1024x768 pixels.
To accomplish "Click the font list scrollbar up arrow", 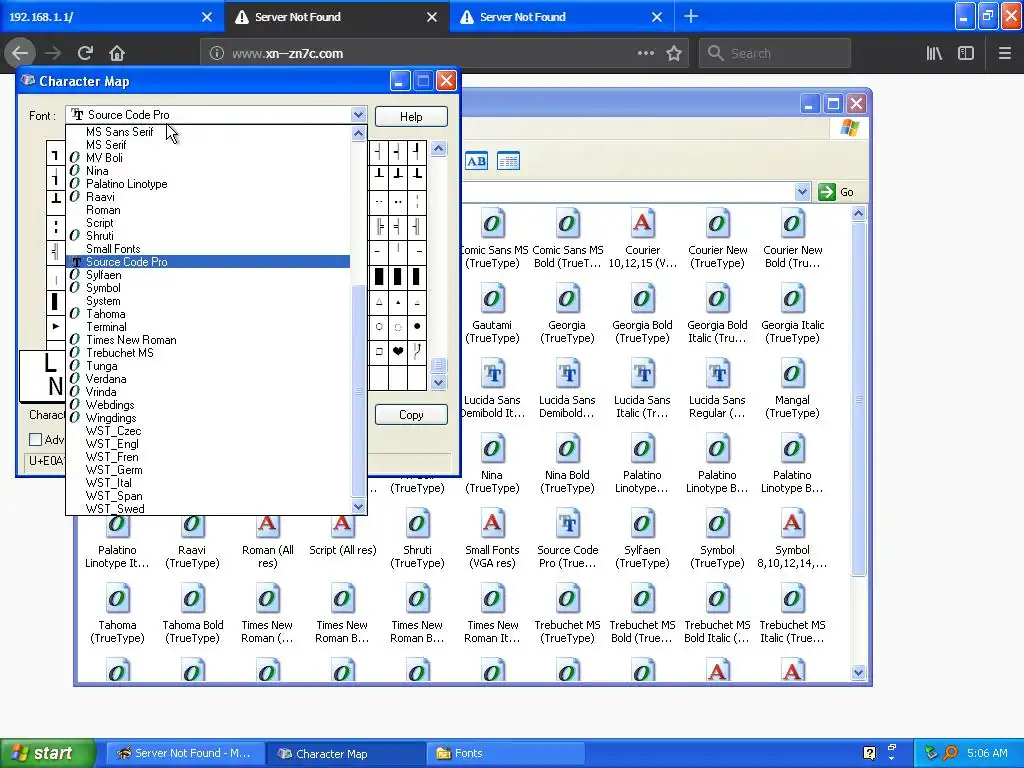I will pos(359,133).
